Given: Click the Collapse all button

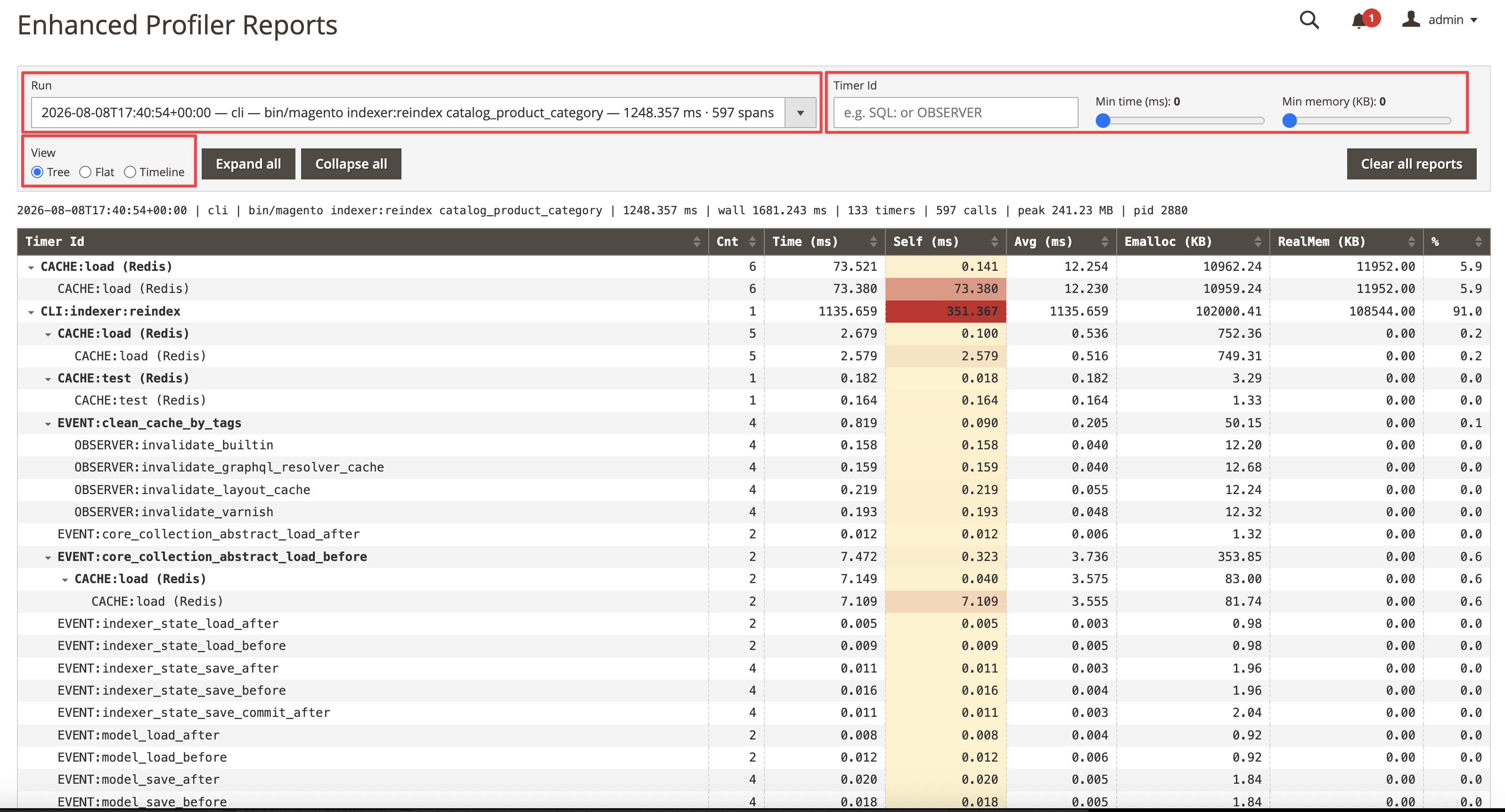Looking at the screenshot, I should pyautogui.click(x=351, y=163).
